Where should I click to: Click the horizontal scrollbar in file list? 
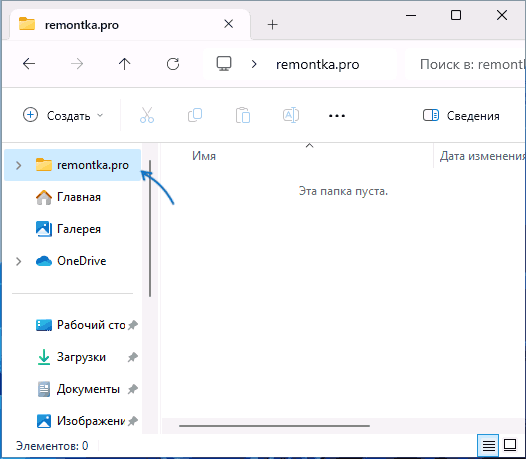[274, 426]
